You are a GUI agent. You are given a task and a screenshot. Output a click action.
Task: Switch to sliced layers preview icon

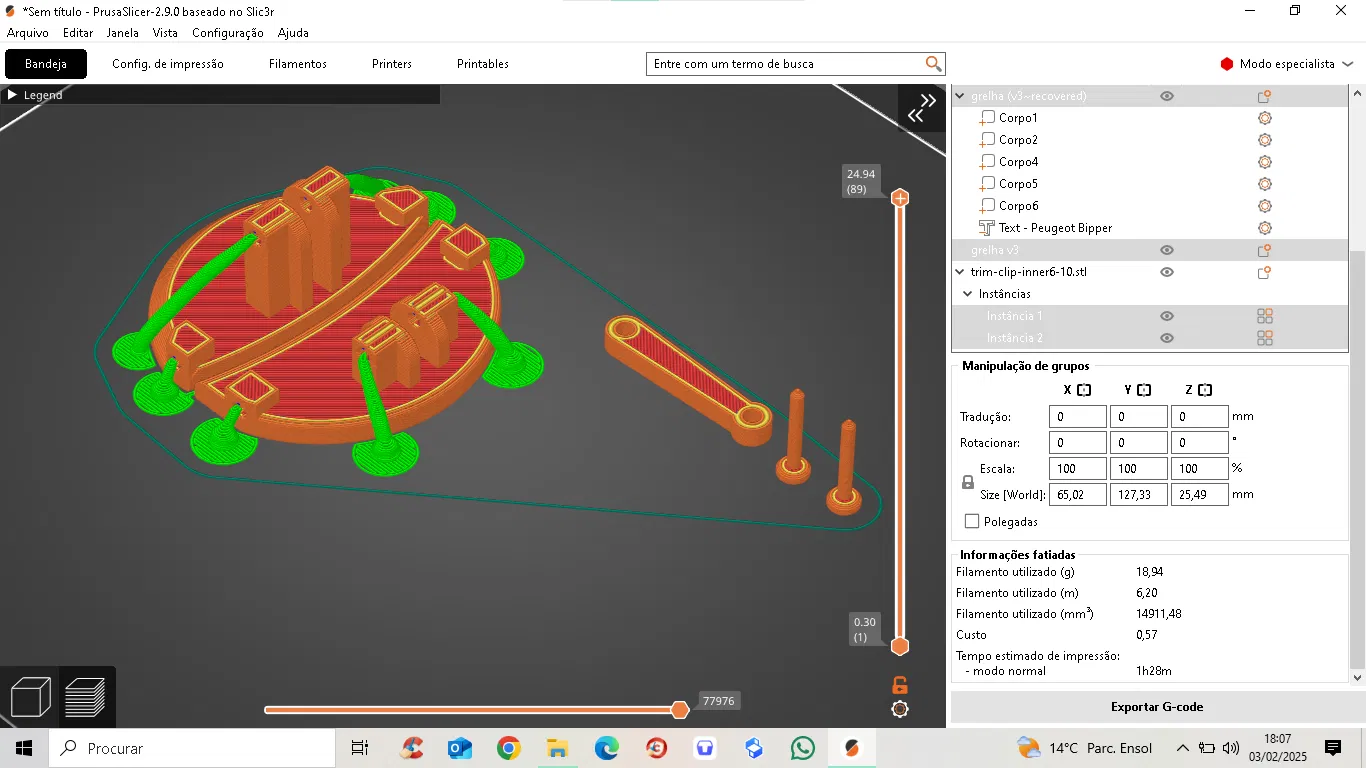[x=85, y=697]
